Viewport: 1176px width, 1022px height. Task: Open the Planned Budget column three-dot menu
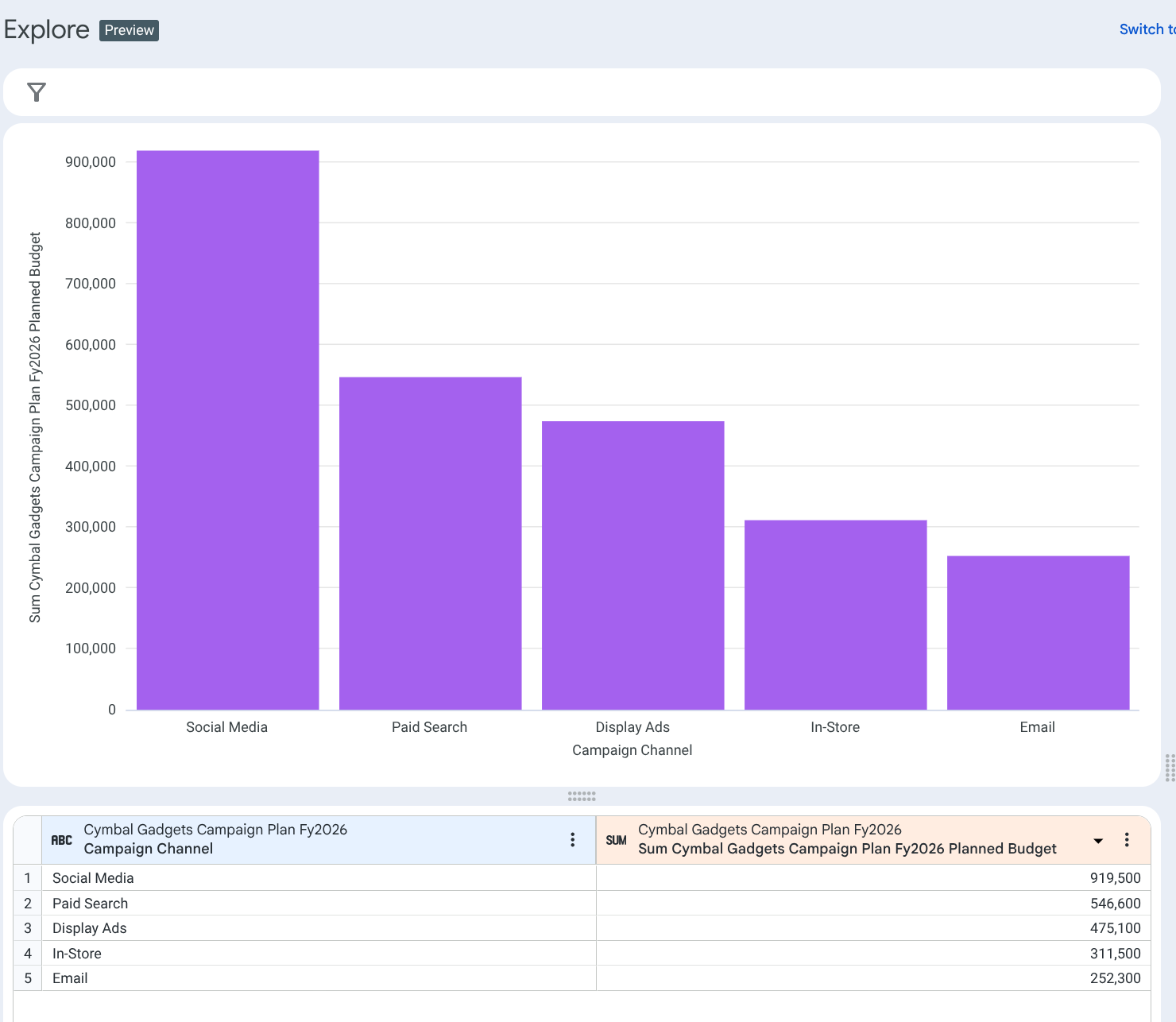pos(1127,839)
